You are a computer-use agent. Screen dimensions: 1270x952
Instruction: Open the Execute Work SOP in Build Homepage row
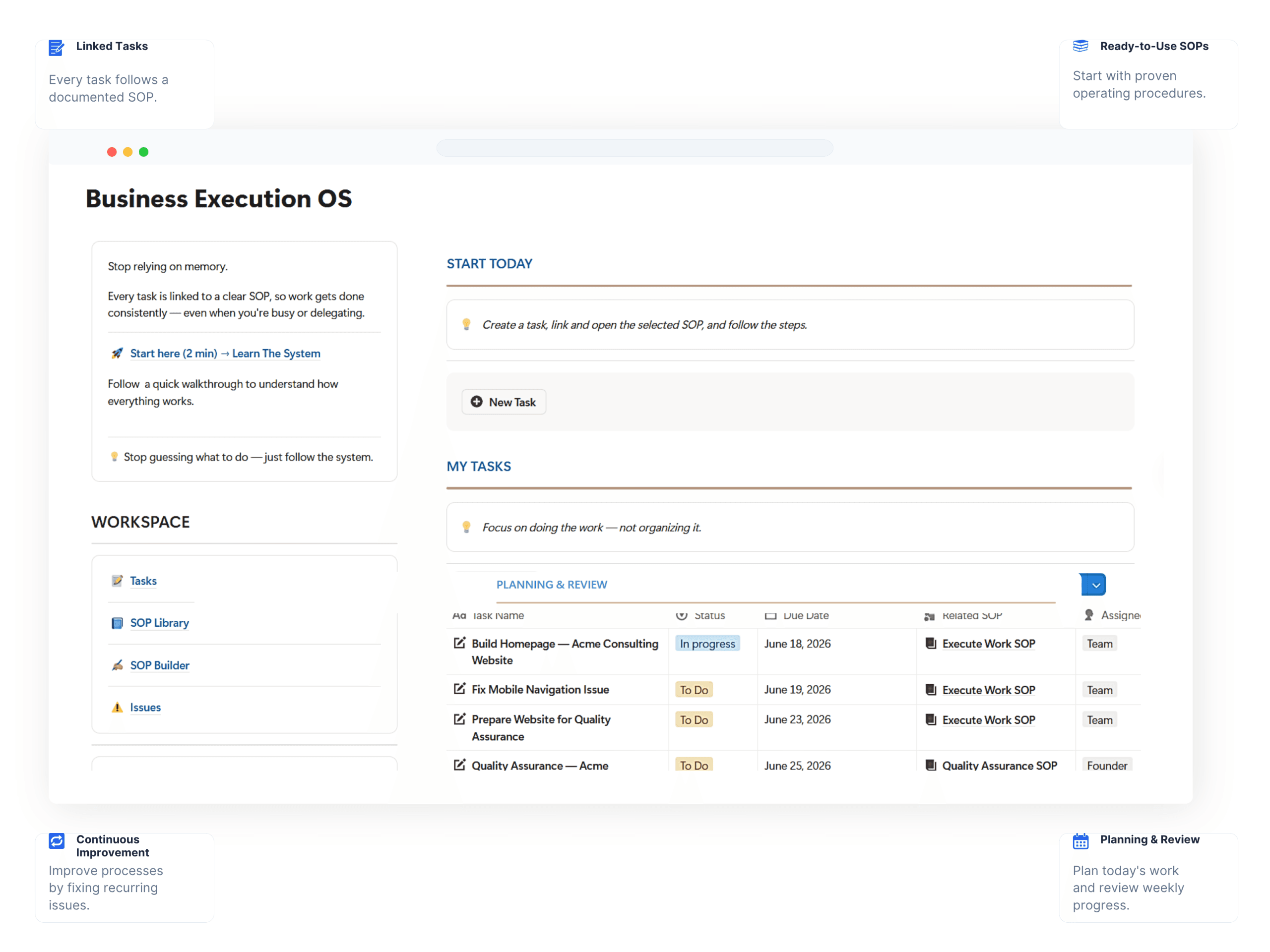[989, 644]
